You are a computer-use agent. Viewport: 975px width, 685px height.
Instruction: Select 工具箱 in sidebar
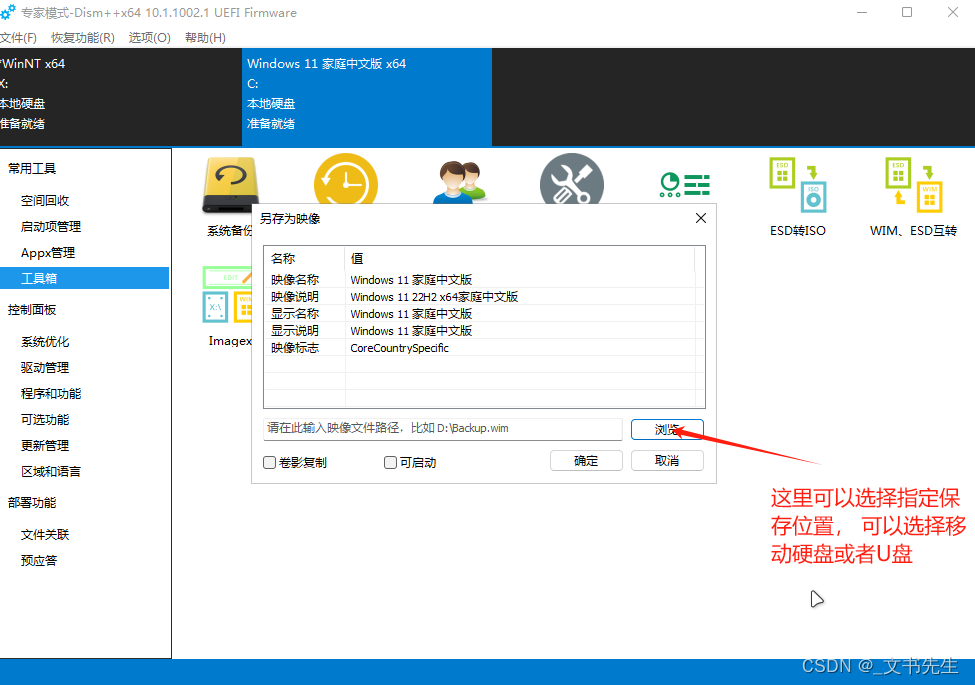pyautogui.click(x=85, y=278)
